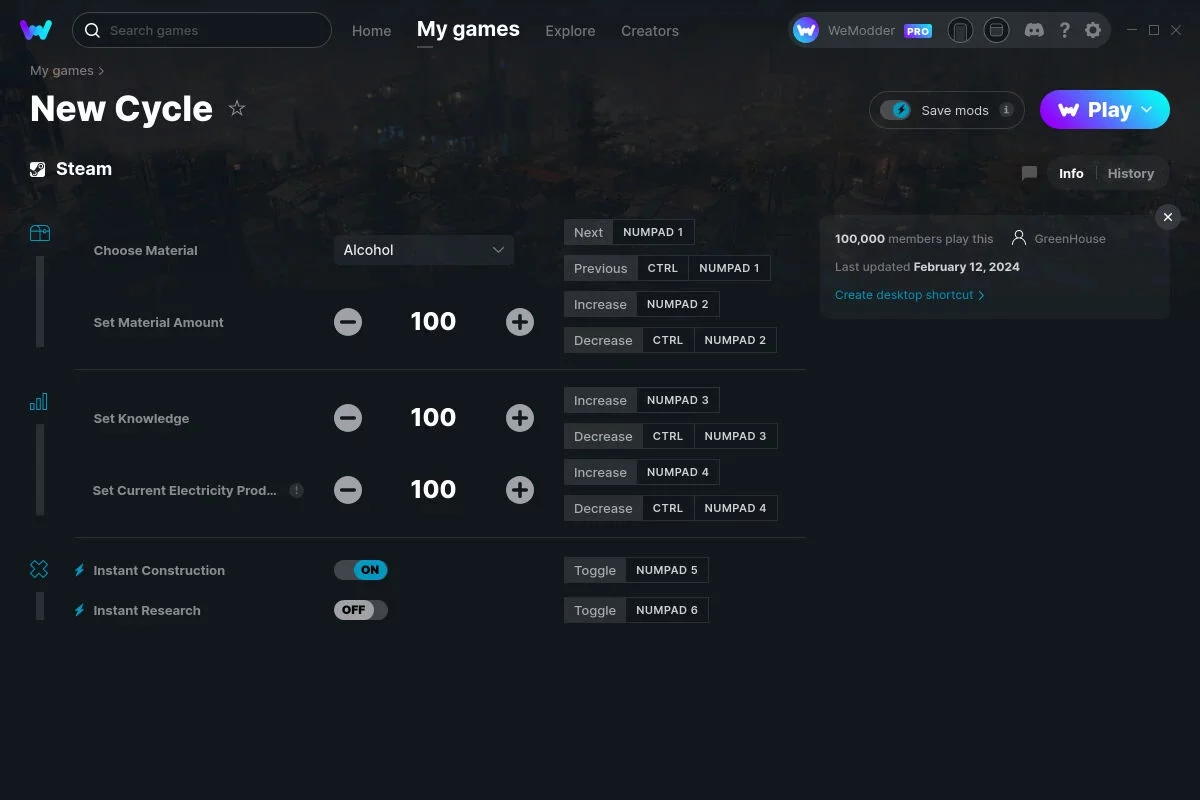Click the 100,000 members play this text
Image resolution: width=1200 pixels, height=800 pixels.
[914, 239]
